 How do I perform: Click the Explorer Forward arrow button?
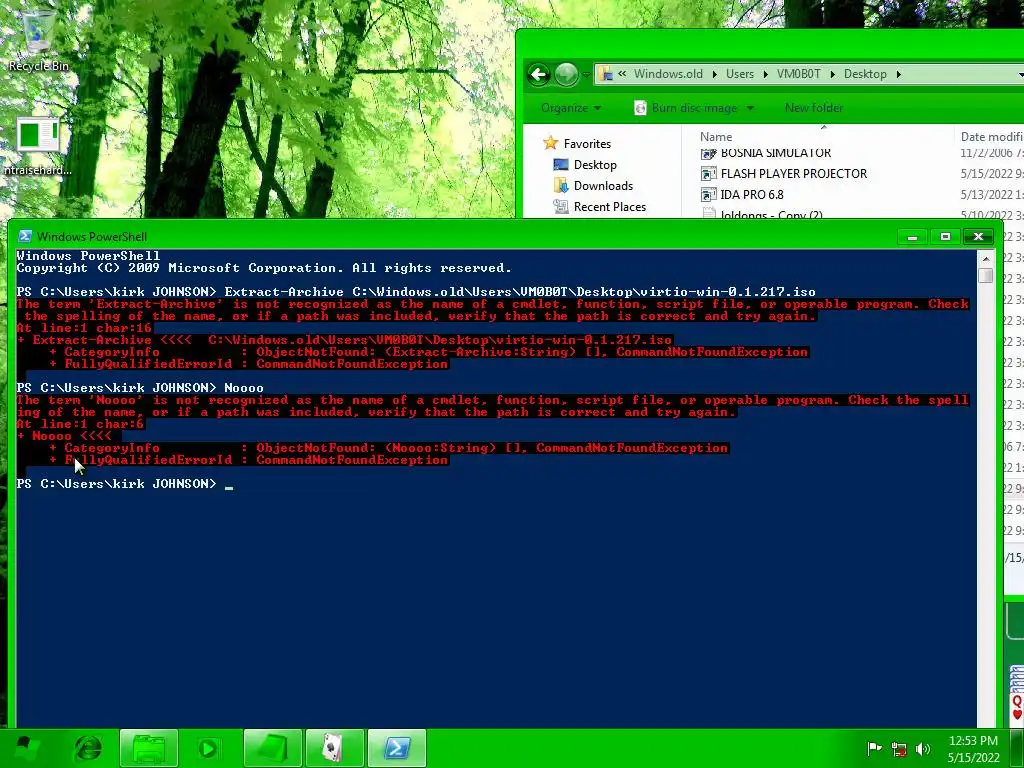coord(566,74)
